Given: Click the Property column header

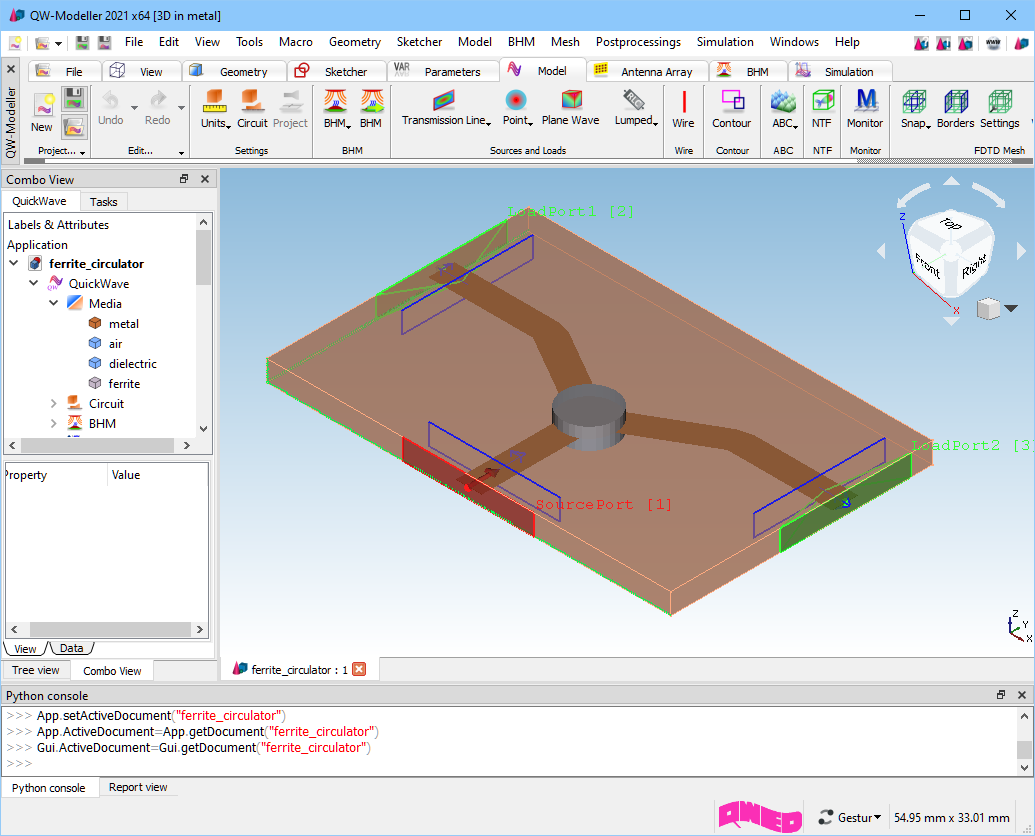Looking at the screenshot, I should (x=56, y=474).
